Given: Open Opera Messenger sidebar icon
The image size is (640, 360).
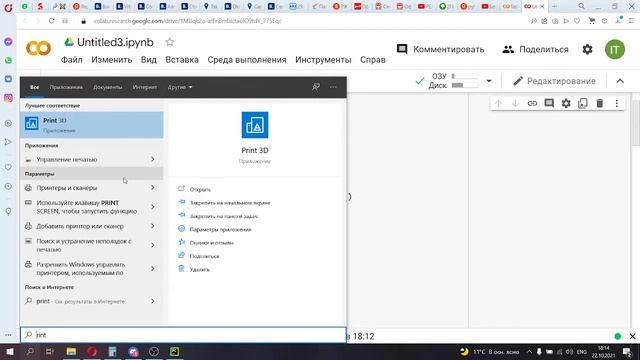Looking at the screenshot, I should pos(8,42).
